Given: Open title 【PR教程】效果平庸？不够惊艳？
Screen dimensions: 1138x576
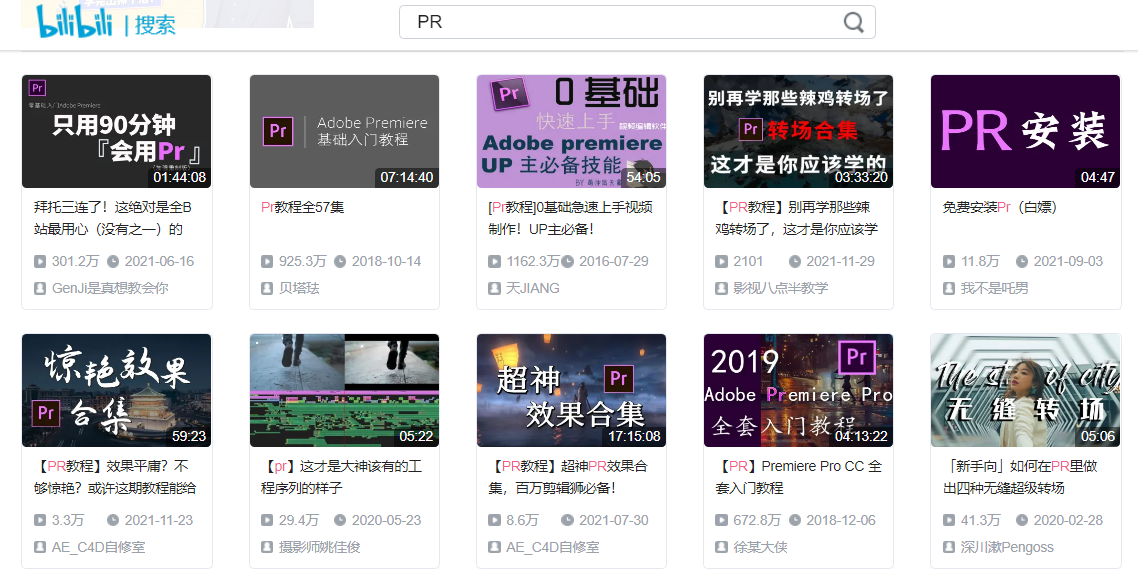Looking at the screenshot, I should coord(115,477).
